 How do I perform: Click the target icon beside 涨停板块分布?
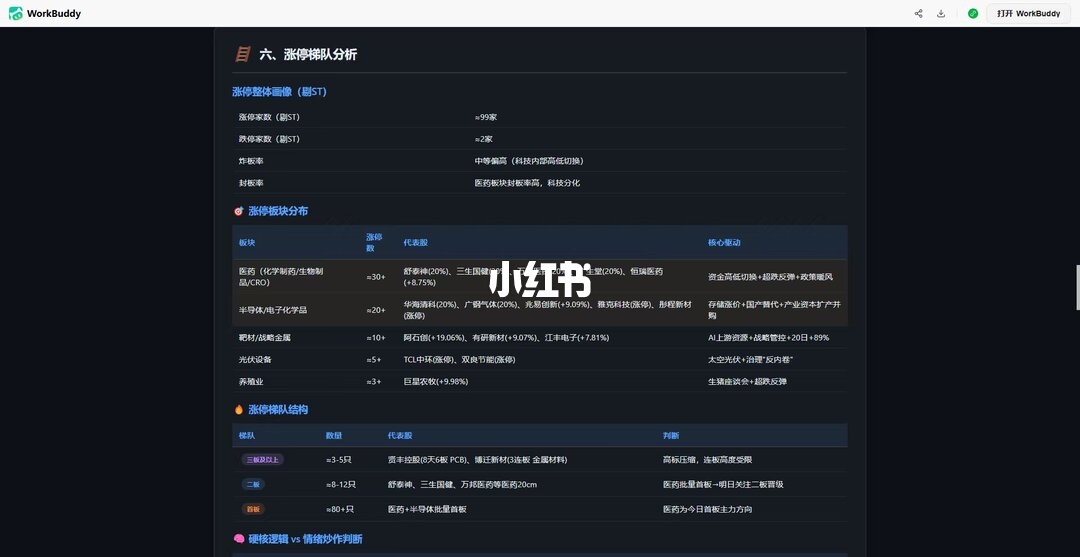click(238, 211)
